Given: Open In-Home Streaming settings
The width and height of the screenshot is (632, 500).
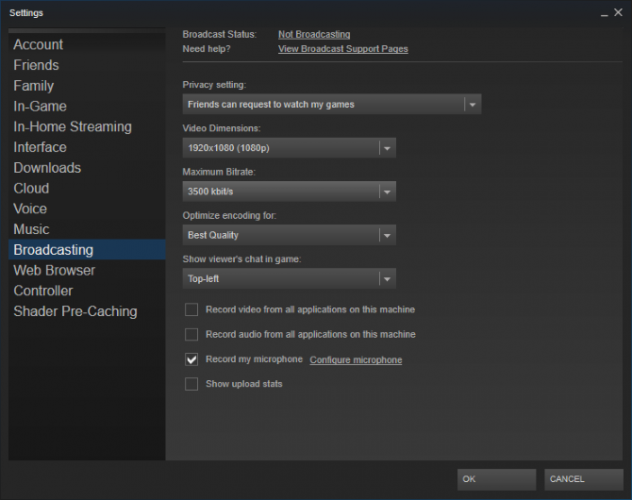Looking at the screenshot, I should [87, 127].
